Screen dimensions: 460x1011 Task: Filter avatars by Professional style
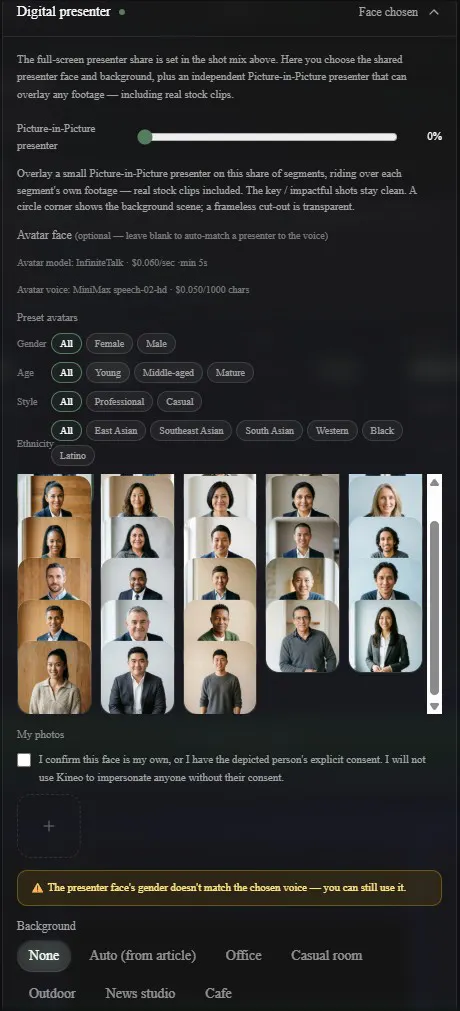tap(119, 402)
